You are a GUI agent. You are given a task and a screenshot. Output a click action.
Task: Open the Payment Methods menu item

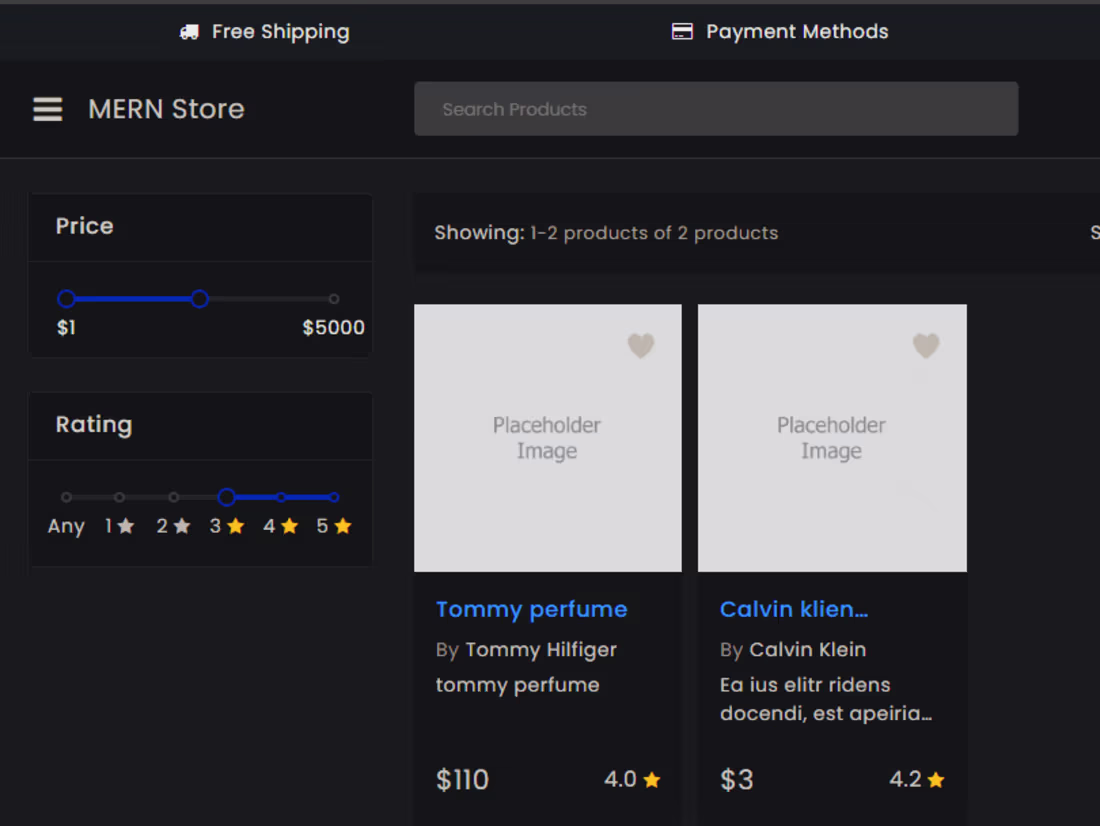click(x=780, y=31)
